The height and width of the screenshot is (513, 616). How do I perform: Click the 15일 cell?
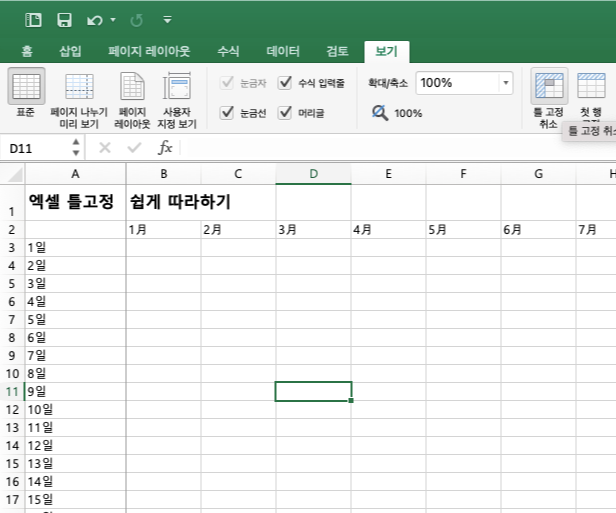click(x=75, y=500)
